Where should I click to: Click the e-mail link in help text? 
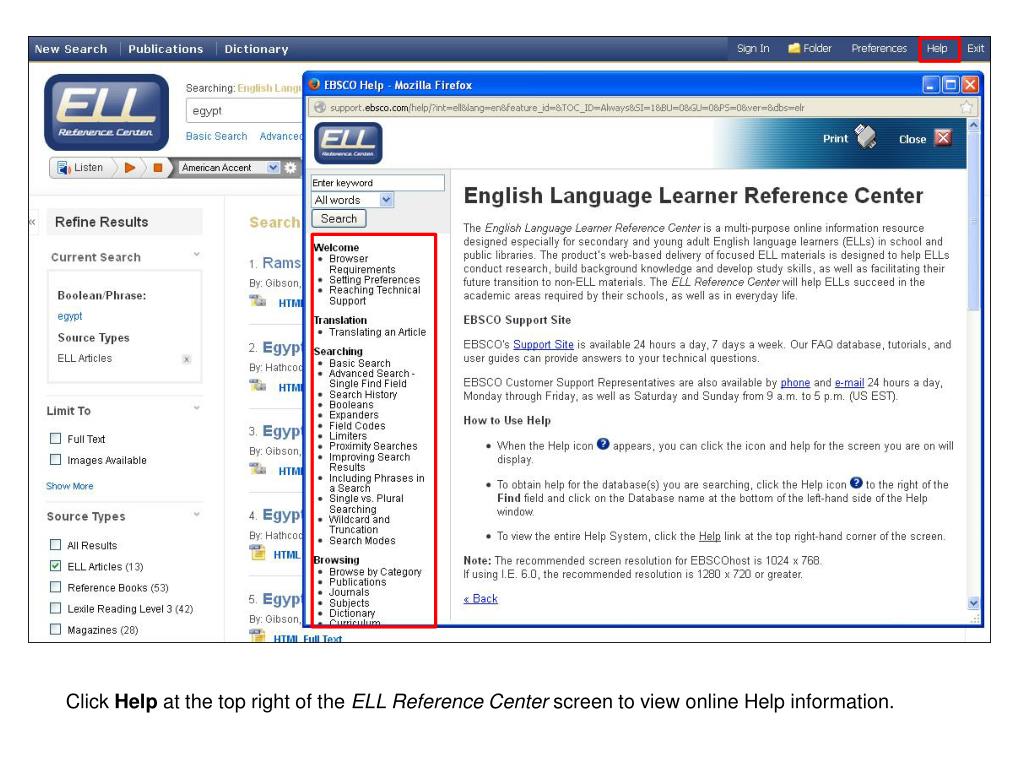850,383
